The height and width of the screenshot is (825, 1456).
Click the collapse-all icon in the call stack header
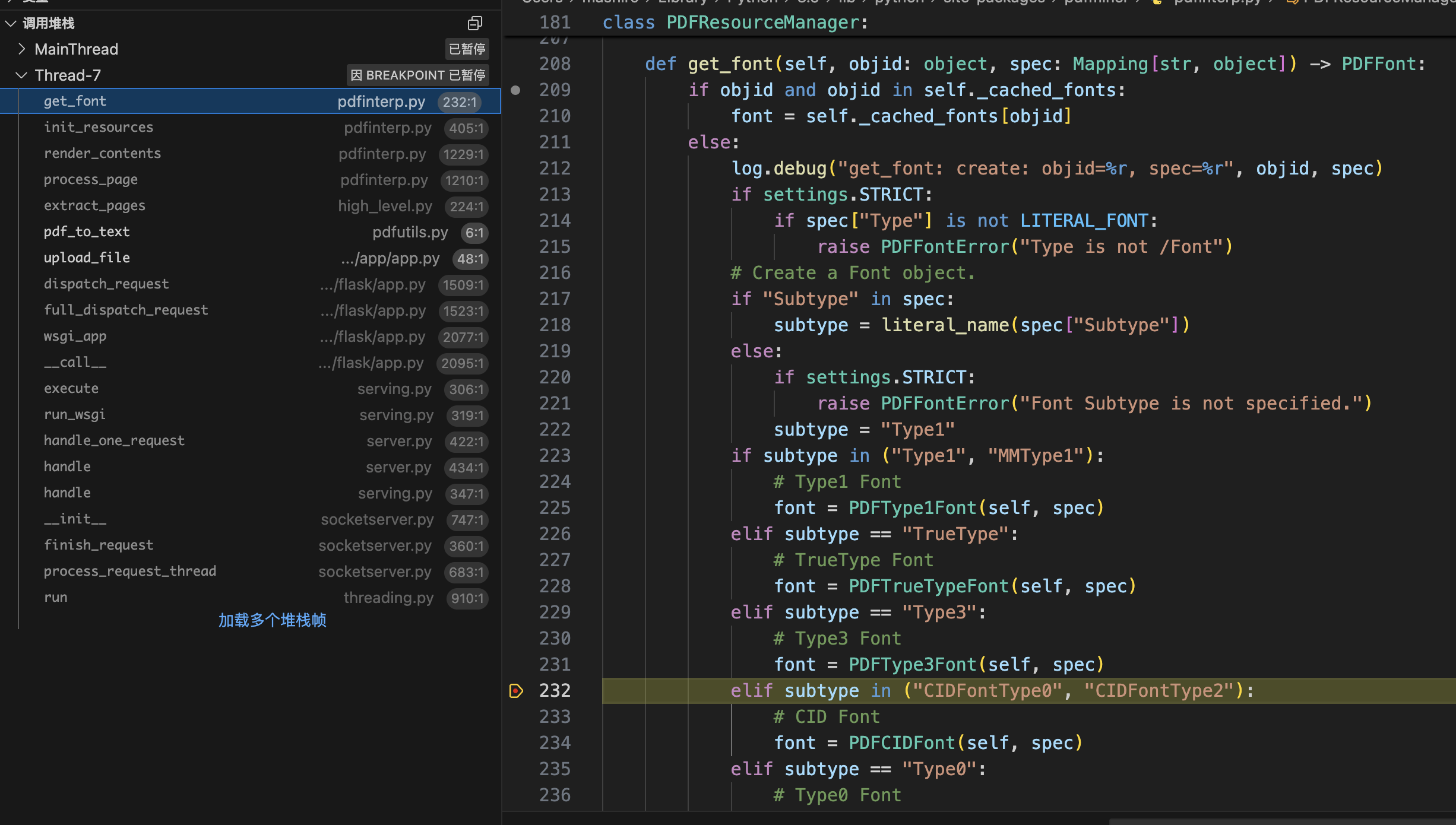click(x=474, y=23)
